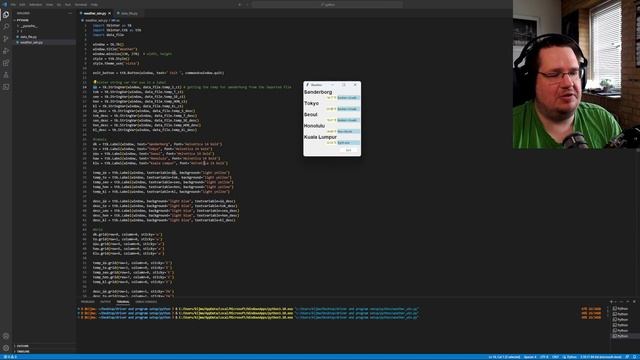Image resolution: width=640 pixels, height=360 pixels.
Task: Click the navigate back arrow
Action: point(240,4)
